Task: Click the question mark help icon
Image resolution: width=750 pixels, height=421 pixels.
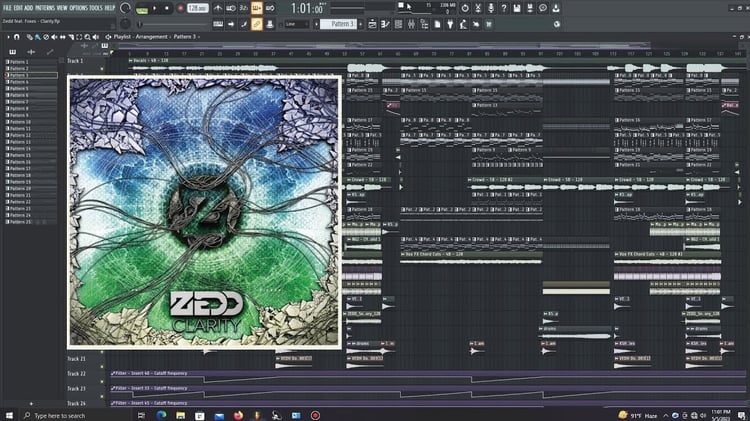Action: (x=504, y=8)
